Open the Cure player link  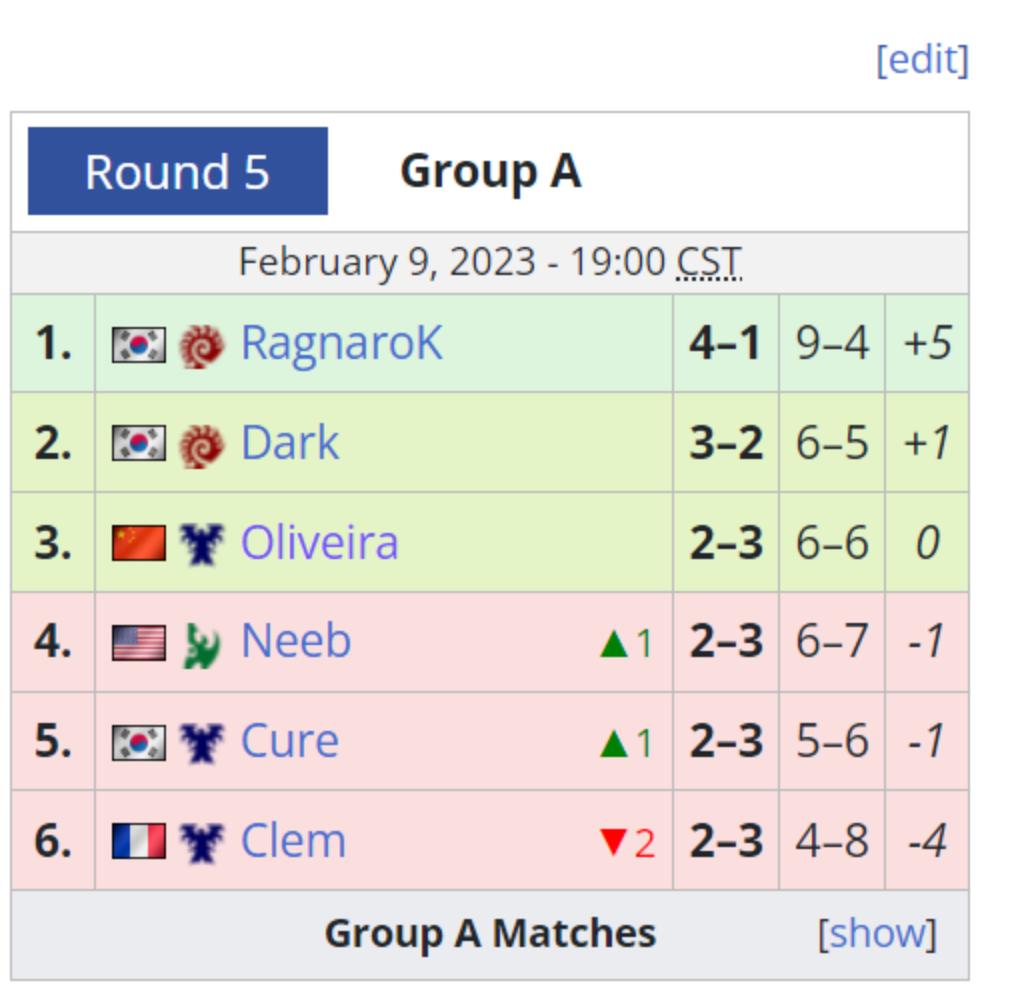click(x=289, y=741)
